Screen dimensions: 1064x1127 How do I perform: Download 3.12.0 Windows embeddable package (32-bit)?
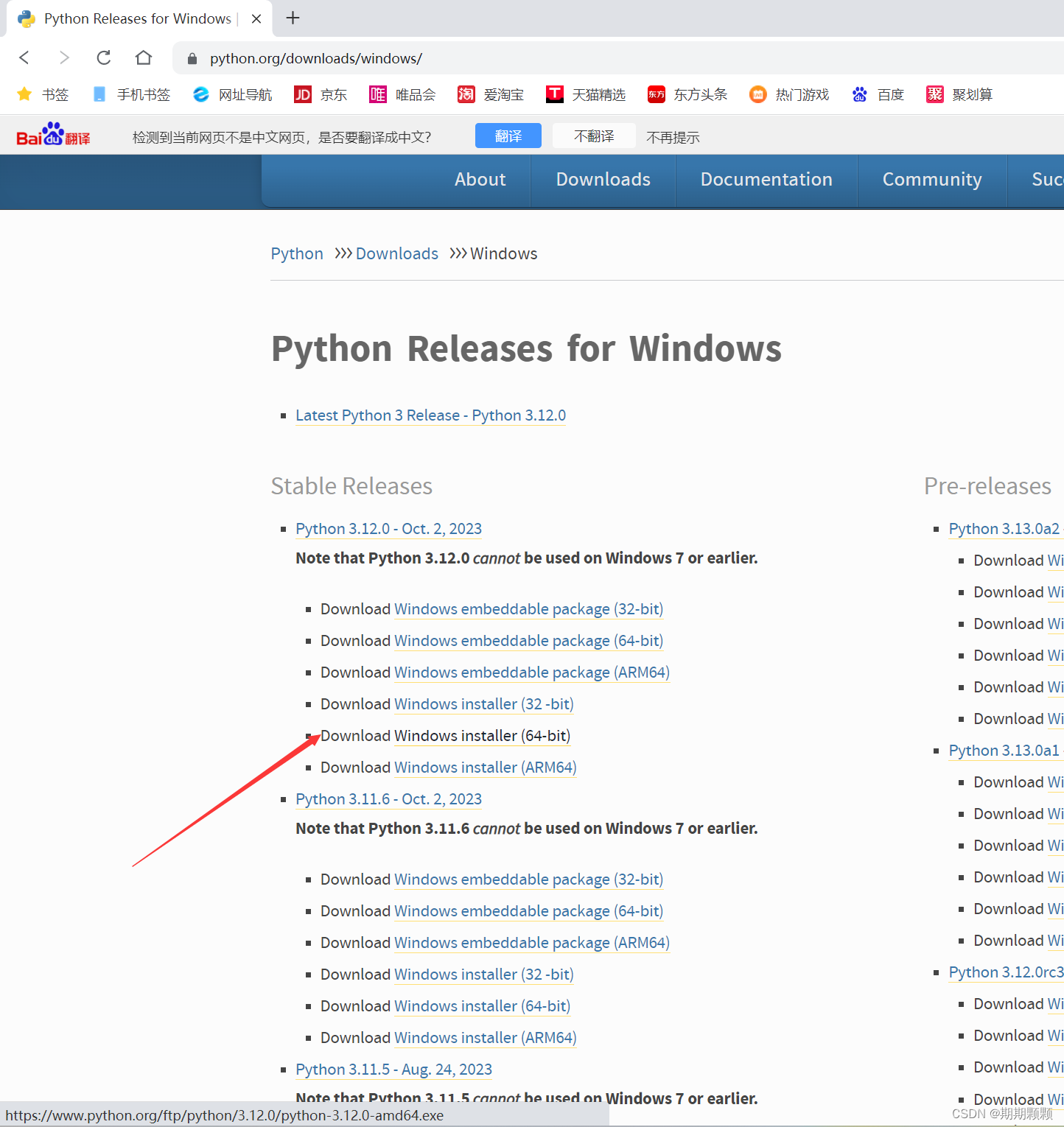(528, 609)
